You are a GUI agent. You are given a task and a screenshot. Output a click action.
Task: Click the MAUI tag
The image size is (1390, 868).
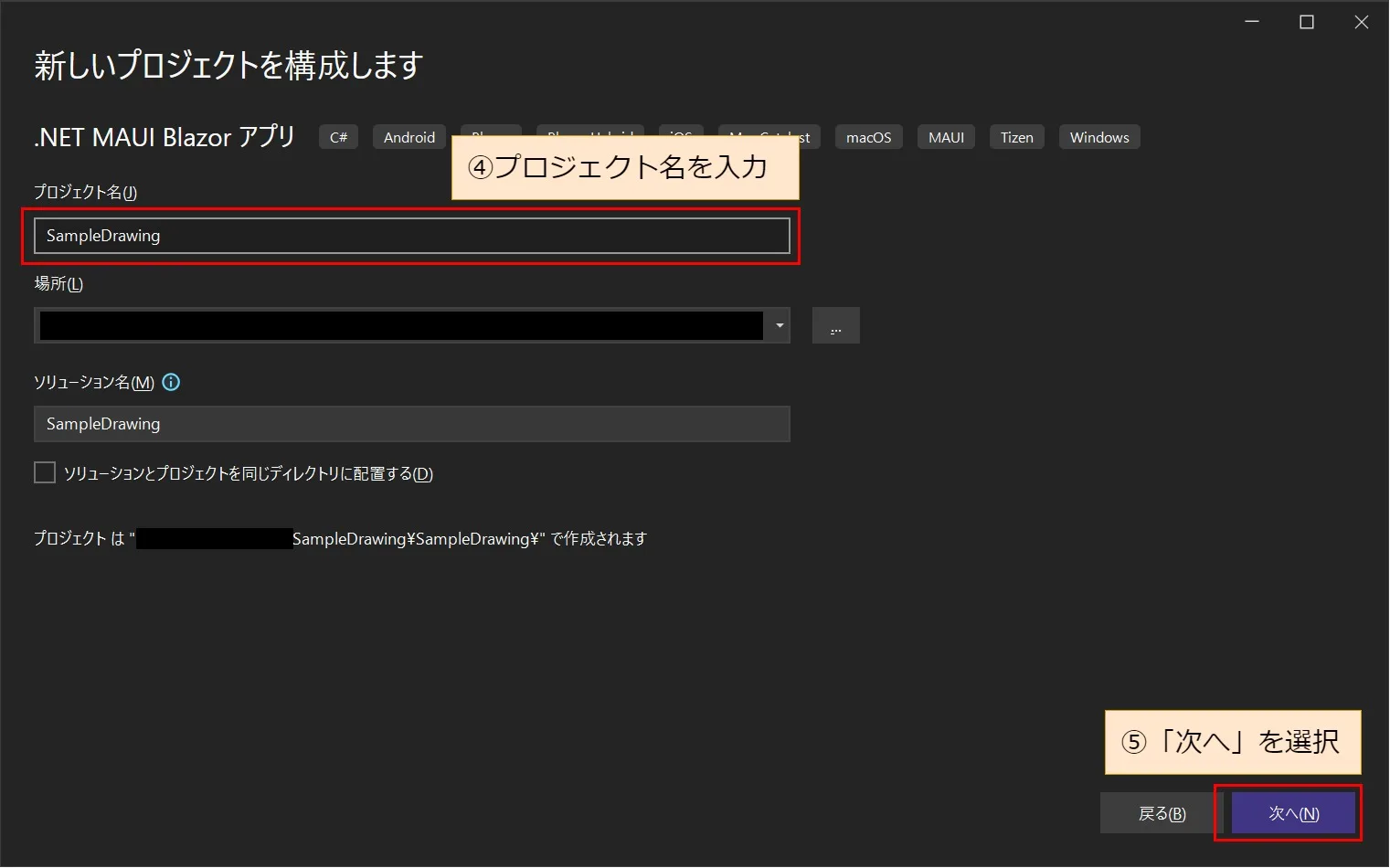[946, 137]
